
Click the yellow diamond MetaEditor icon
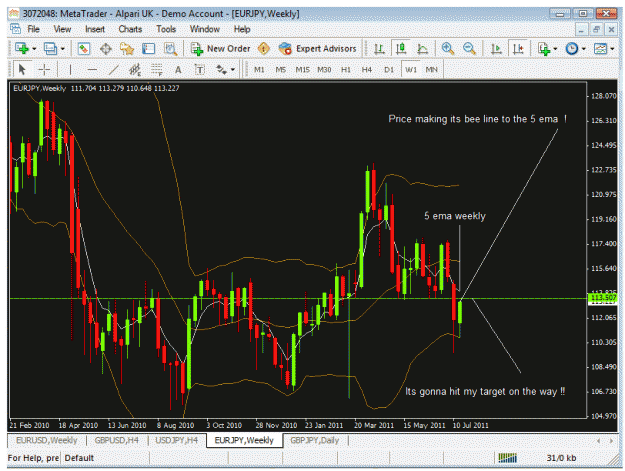pyautogui.click(x=263, y=49)
